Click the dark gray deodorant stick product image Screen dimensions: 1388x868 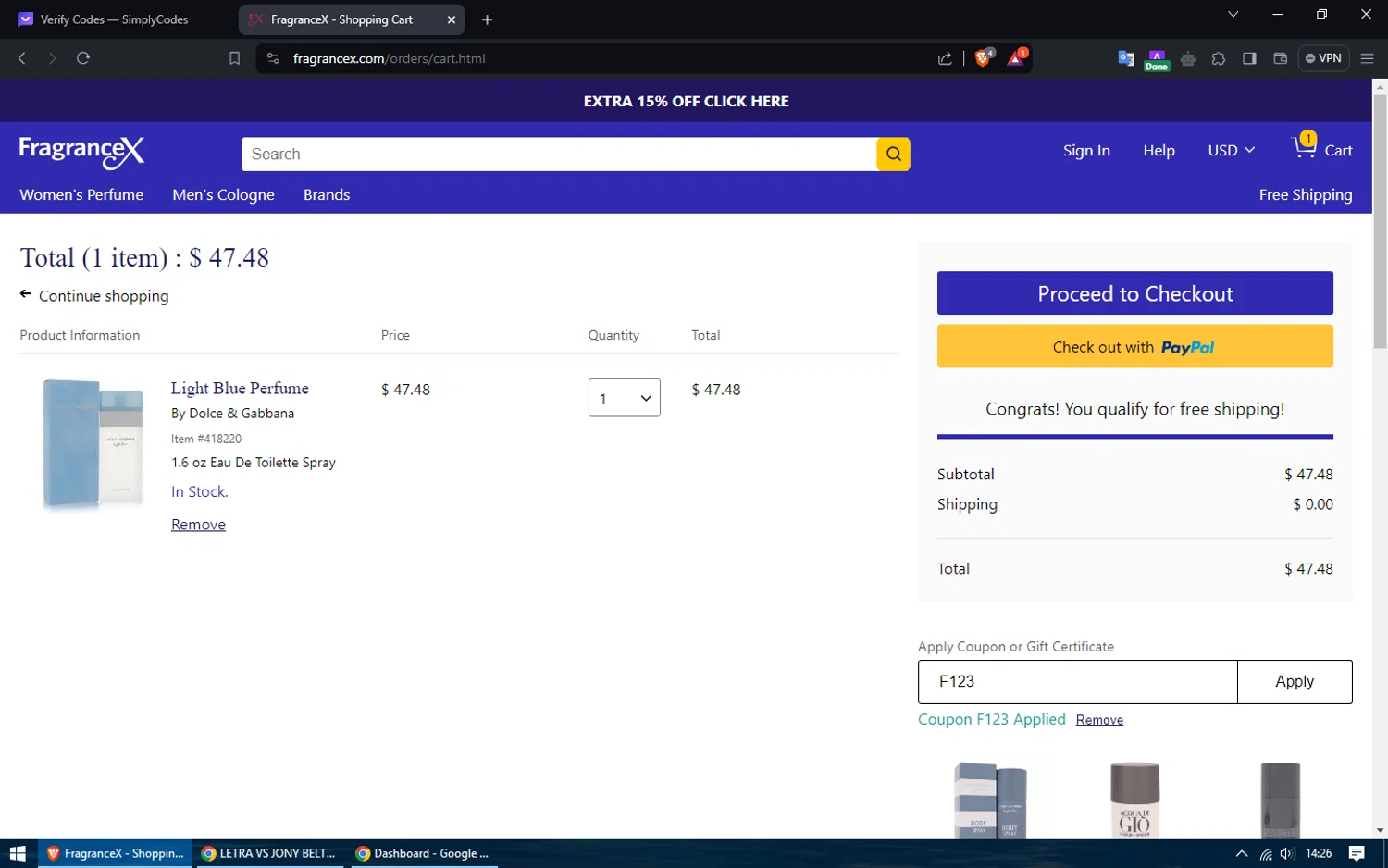pos(1281,800)
